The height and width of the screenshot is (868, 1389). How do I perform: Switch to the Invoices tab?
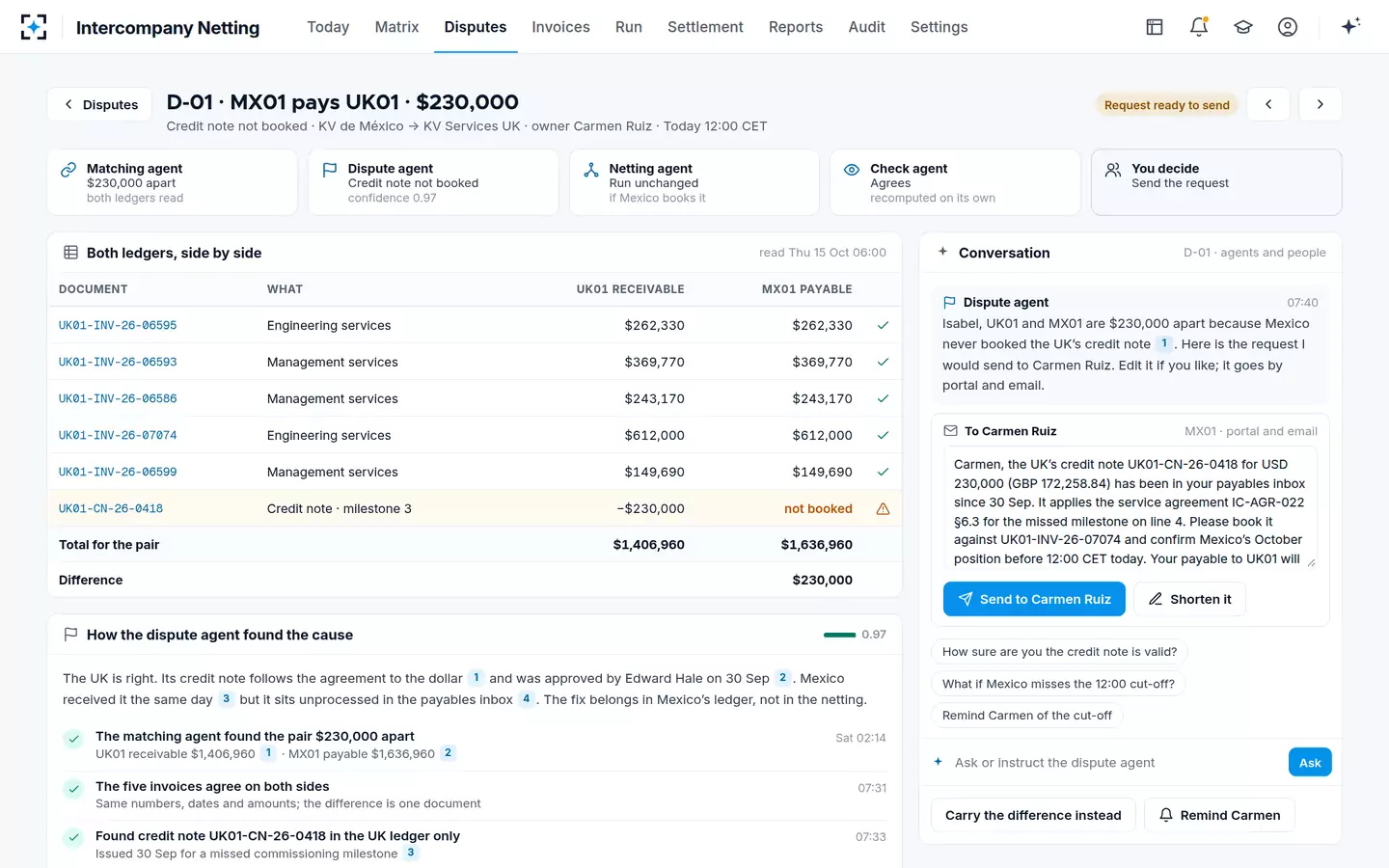click(x=560, y=27)
